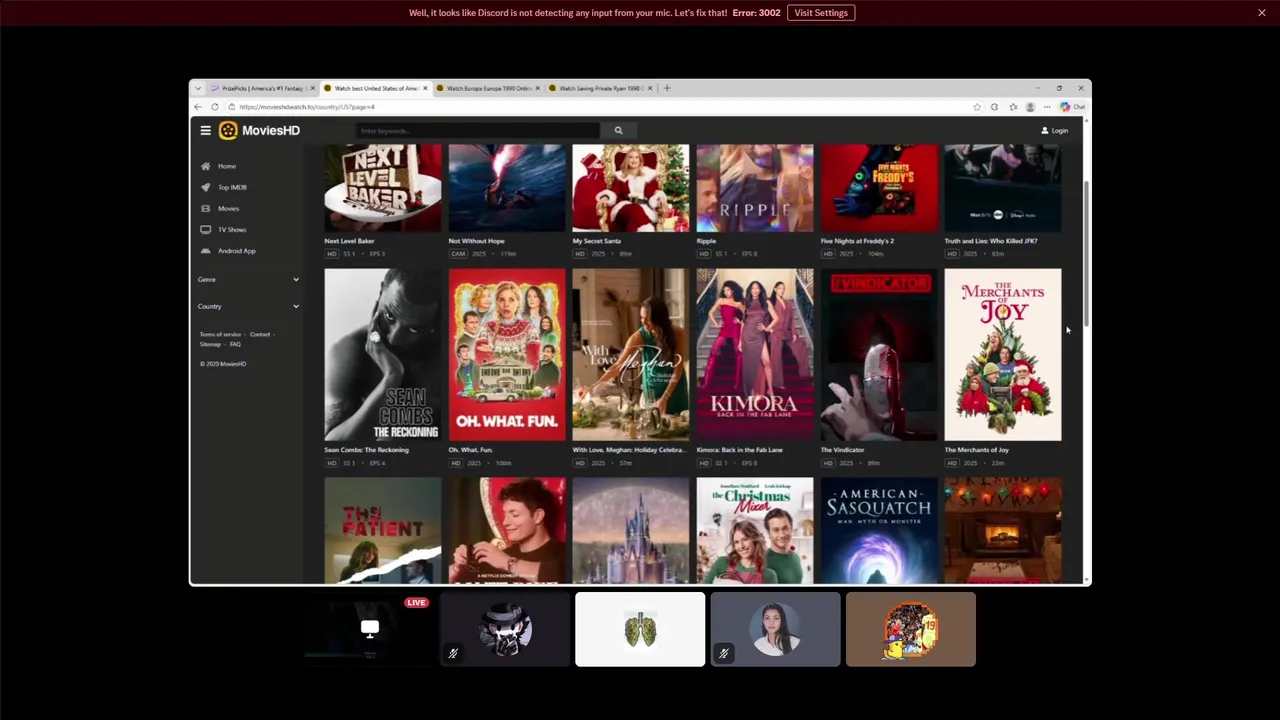1280x720 pixels.
Task: Open the browser favorites list icon
Action: coord(1013,107)
